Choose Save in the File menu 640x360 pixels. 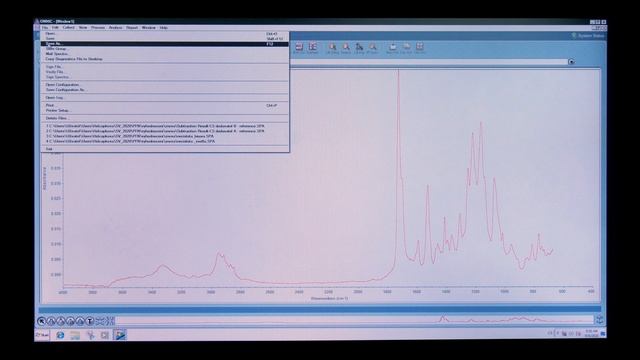click(164, 38)
